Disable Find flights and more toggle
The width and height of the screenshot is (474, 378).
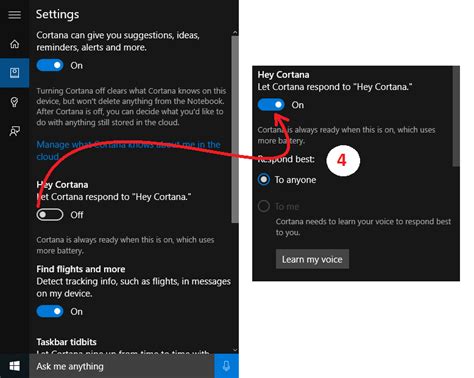pyautogui.click(x=50, y=311)
